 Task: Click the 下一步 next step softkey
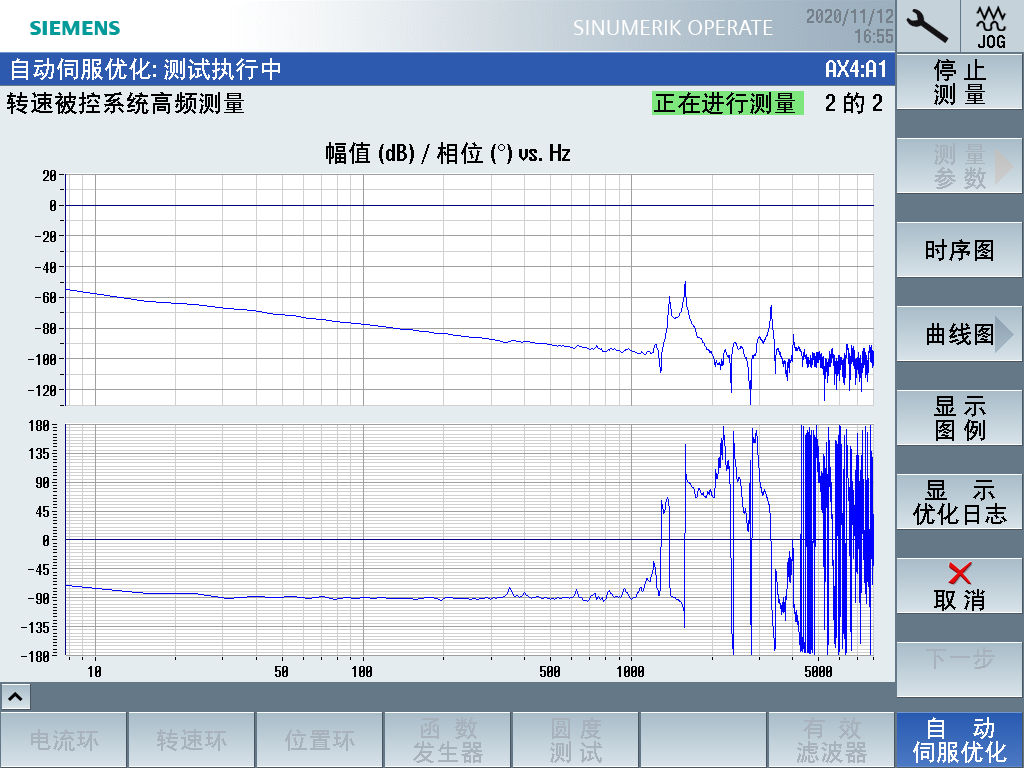pos(960,658)
